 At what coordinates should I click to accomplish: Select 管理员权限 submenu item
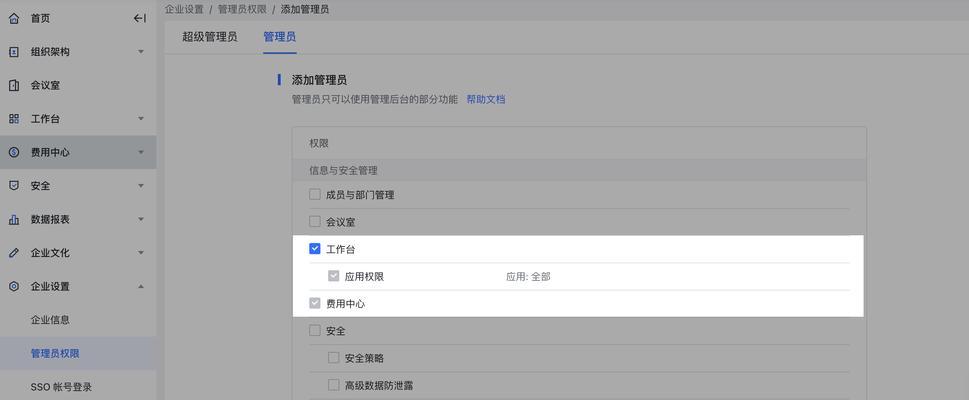[x=55, y=354]
